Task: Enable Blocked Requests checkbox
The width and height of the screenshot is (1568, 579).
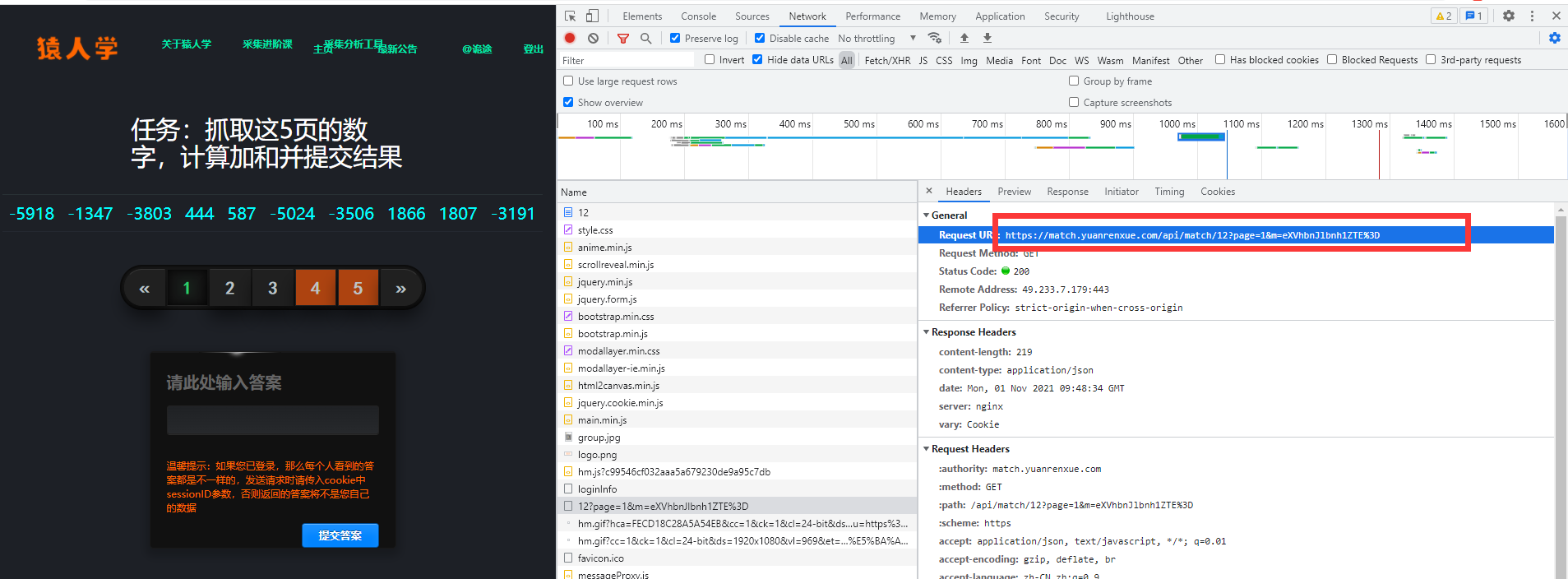Action: [1332, 59]
